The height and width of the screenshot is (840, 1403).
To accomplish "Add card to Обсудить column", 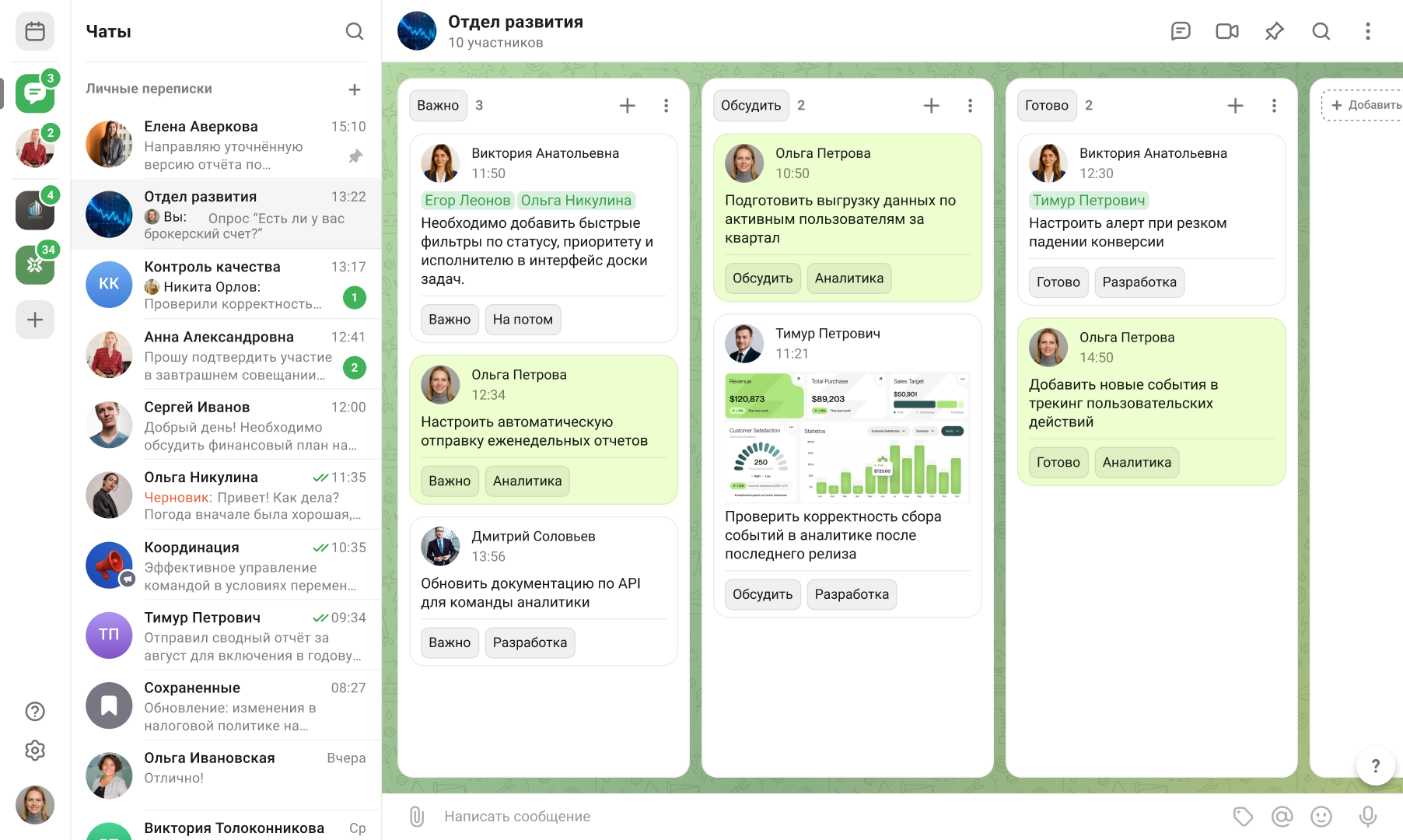I will click(x=932, y=106).
